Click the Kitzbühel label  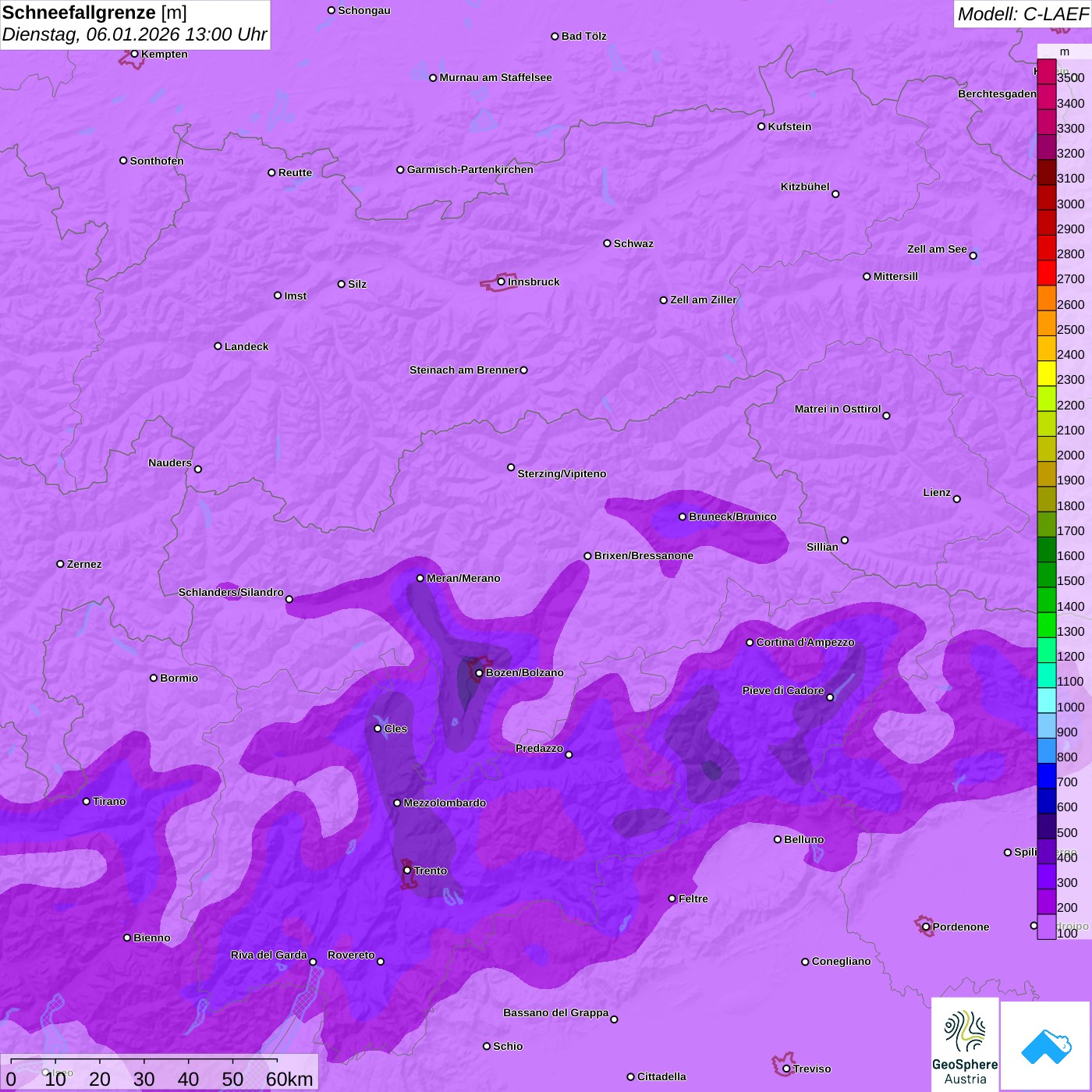(805, 186)
